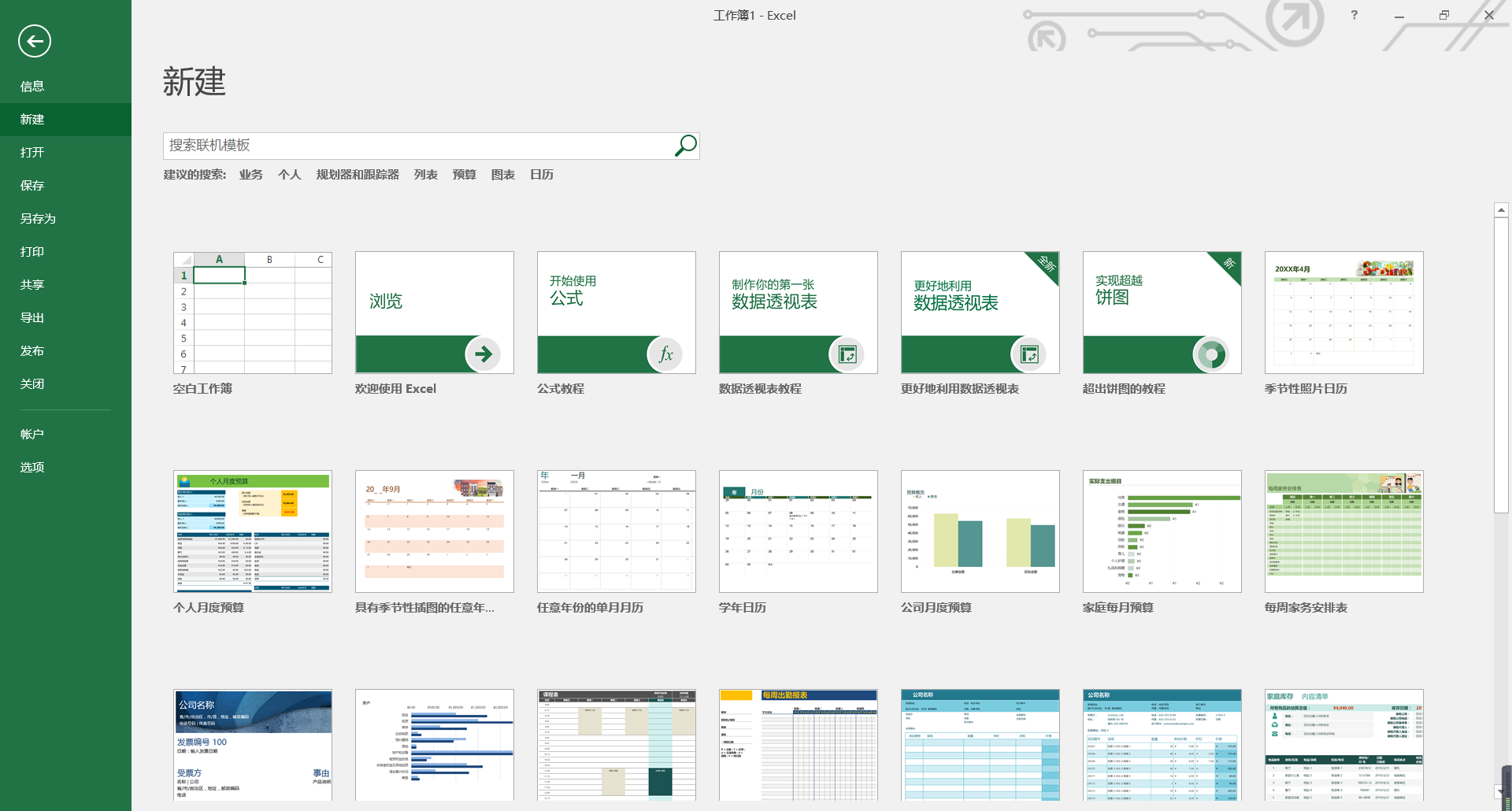Select the 季节性照片日历 template
Screen dimensions: 1512x811
[x=1344, y=313]
